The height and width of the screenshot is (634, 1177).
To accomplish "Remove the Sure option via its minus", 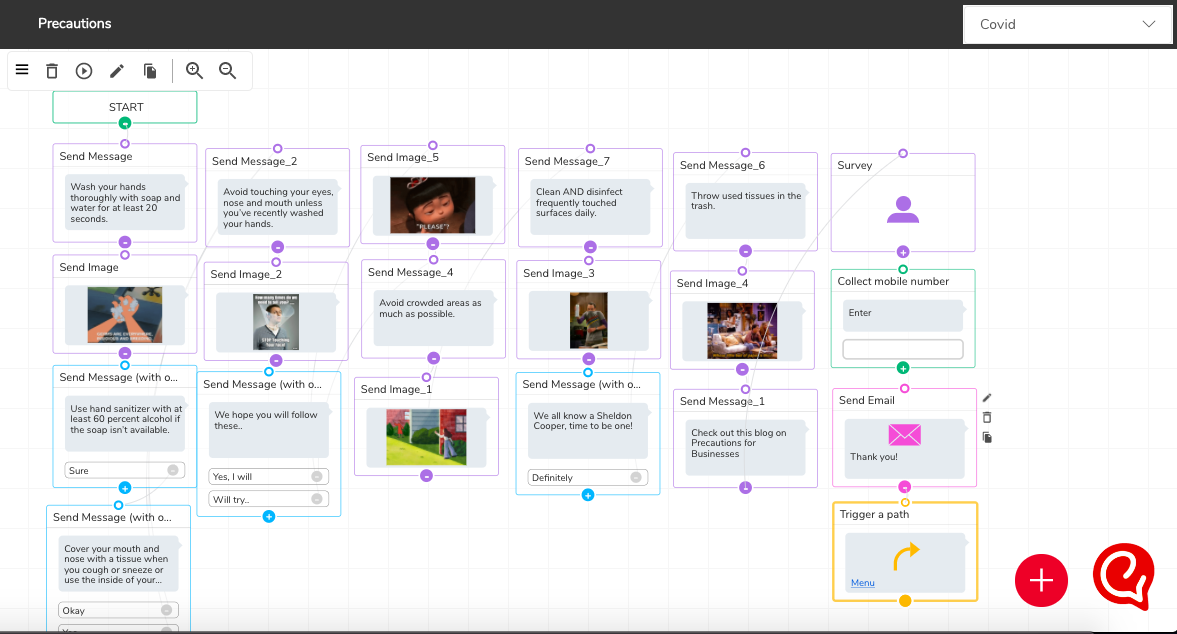I will (x=173, y=470).
